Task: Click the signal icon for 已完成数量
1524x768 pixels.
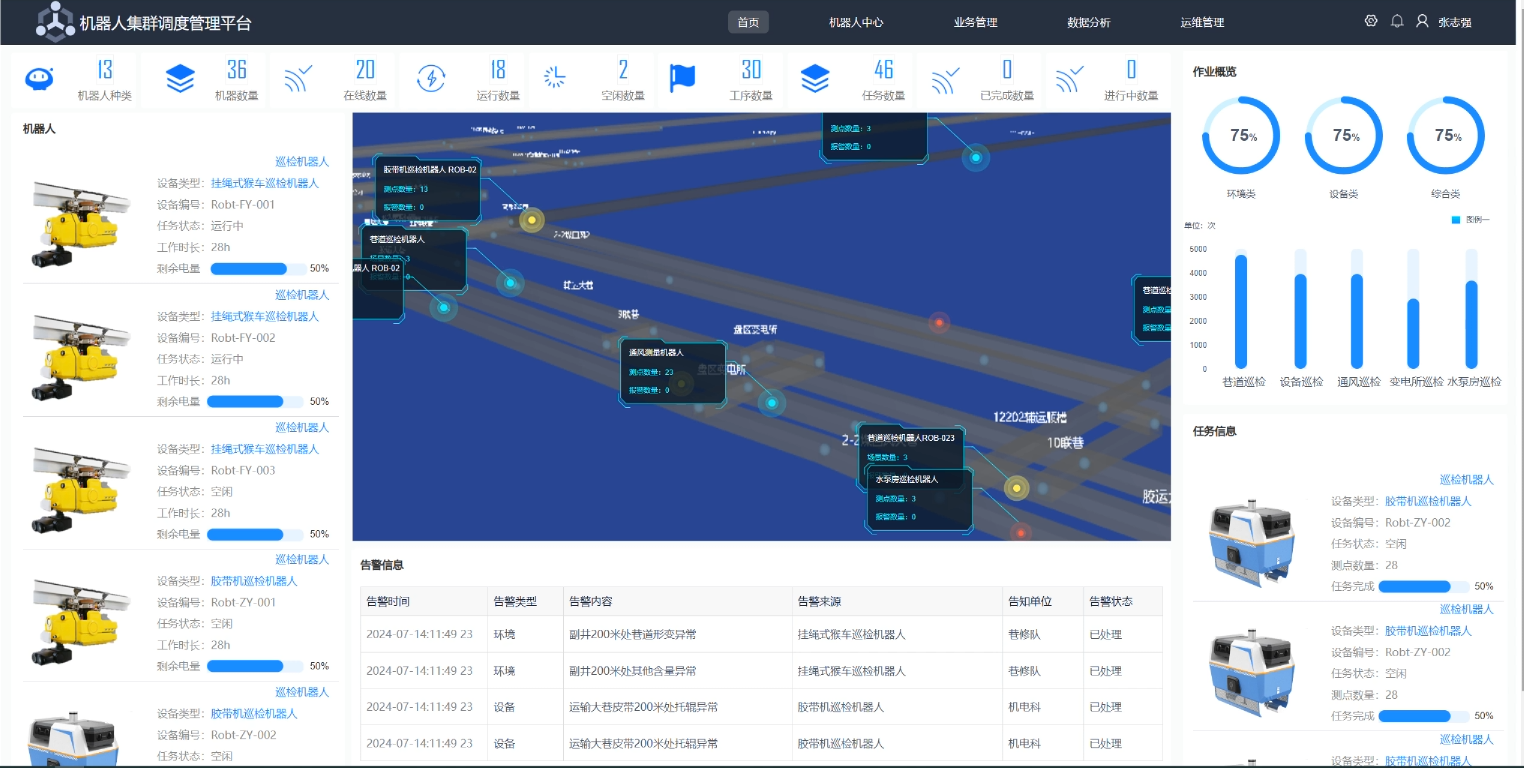Action: point(945,78)
